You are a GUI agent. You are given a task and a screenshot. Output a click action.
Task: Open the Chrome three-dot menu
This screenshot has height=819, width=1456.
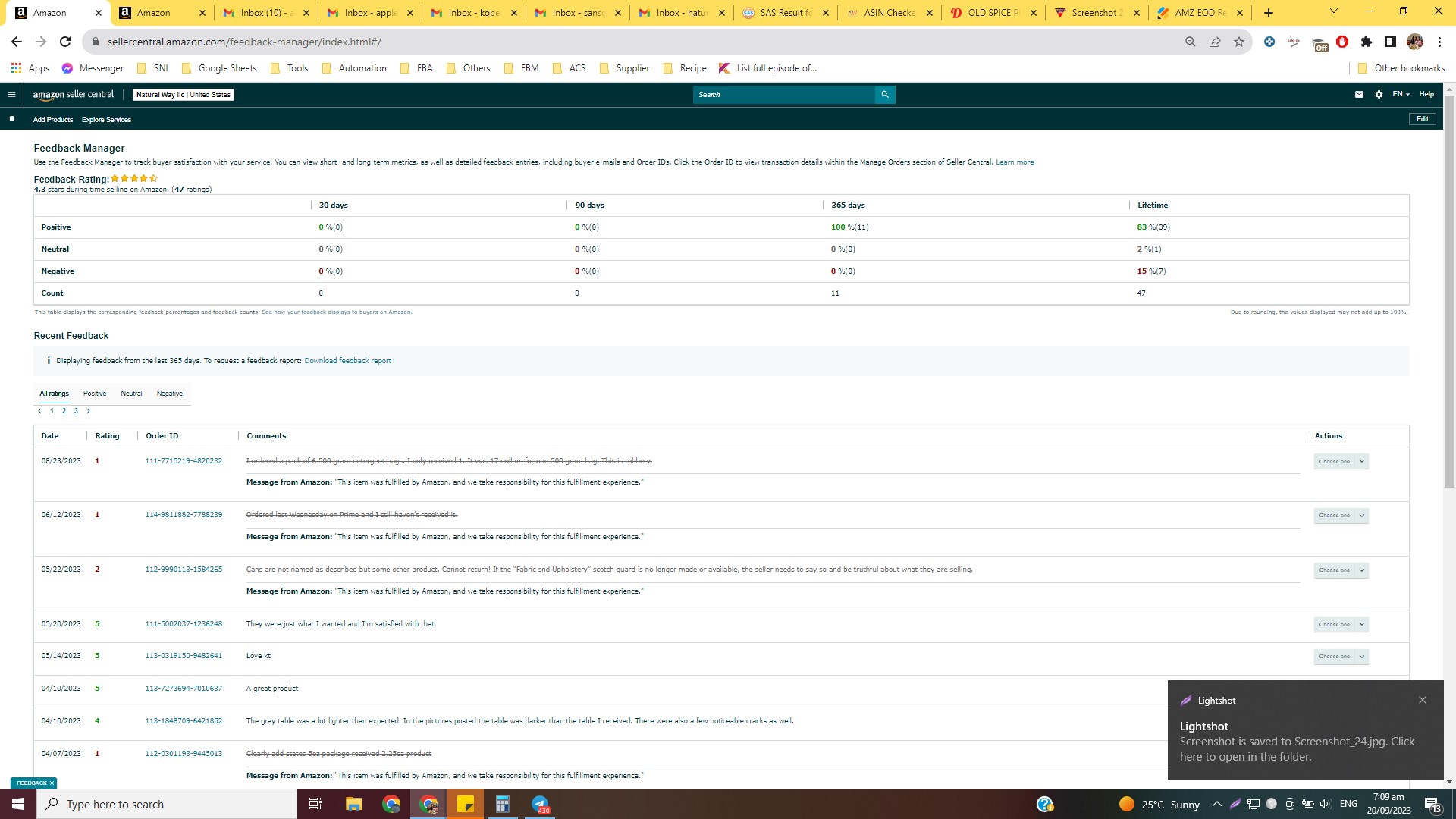(x=1439, y=42)
